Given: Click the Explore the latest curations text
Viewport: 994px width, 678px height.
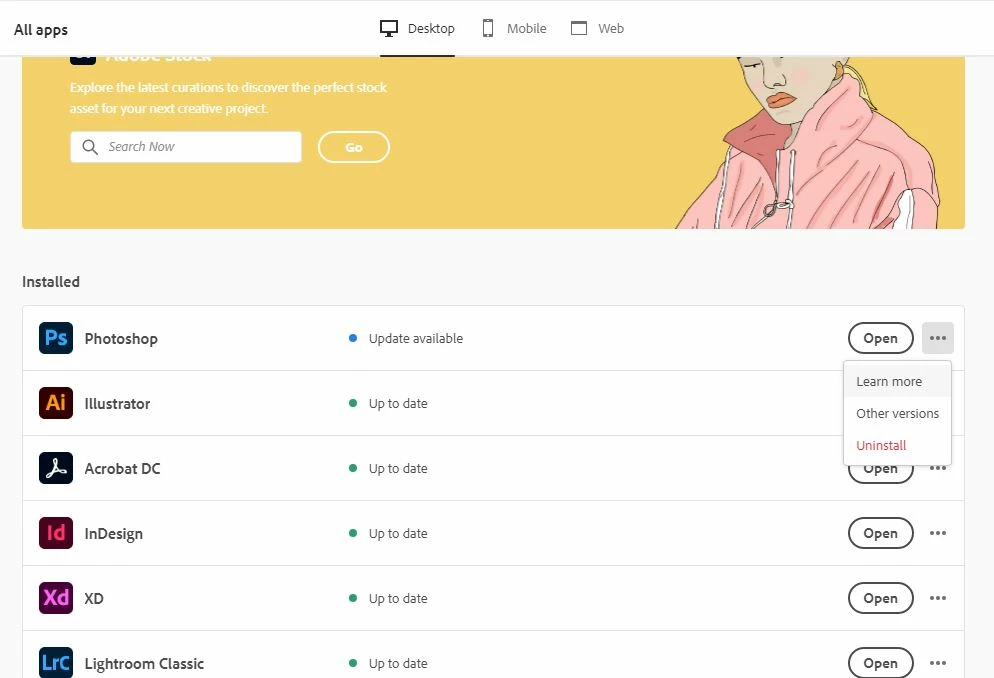Looking at the screenshot, I should click(228, 98).
